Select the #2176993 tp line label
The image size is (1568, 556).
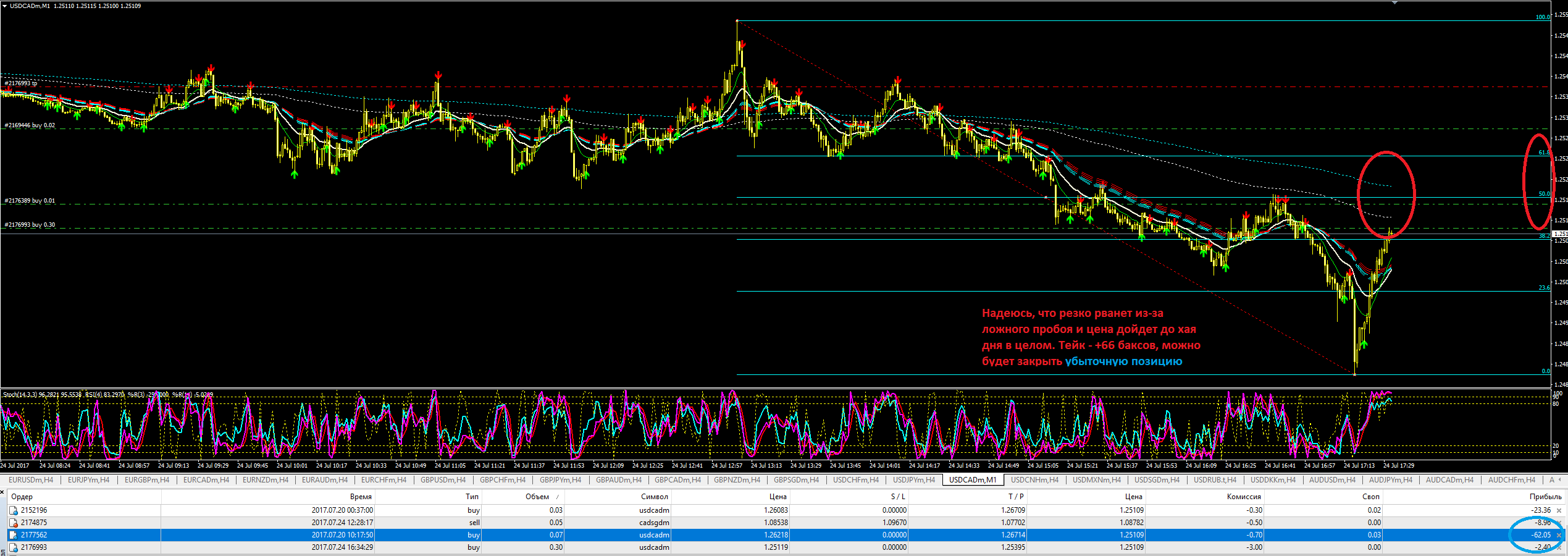coord(21,83)
